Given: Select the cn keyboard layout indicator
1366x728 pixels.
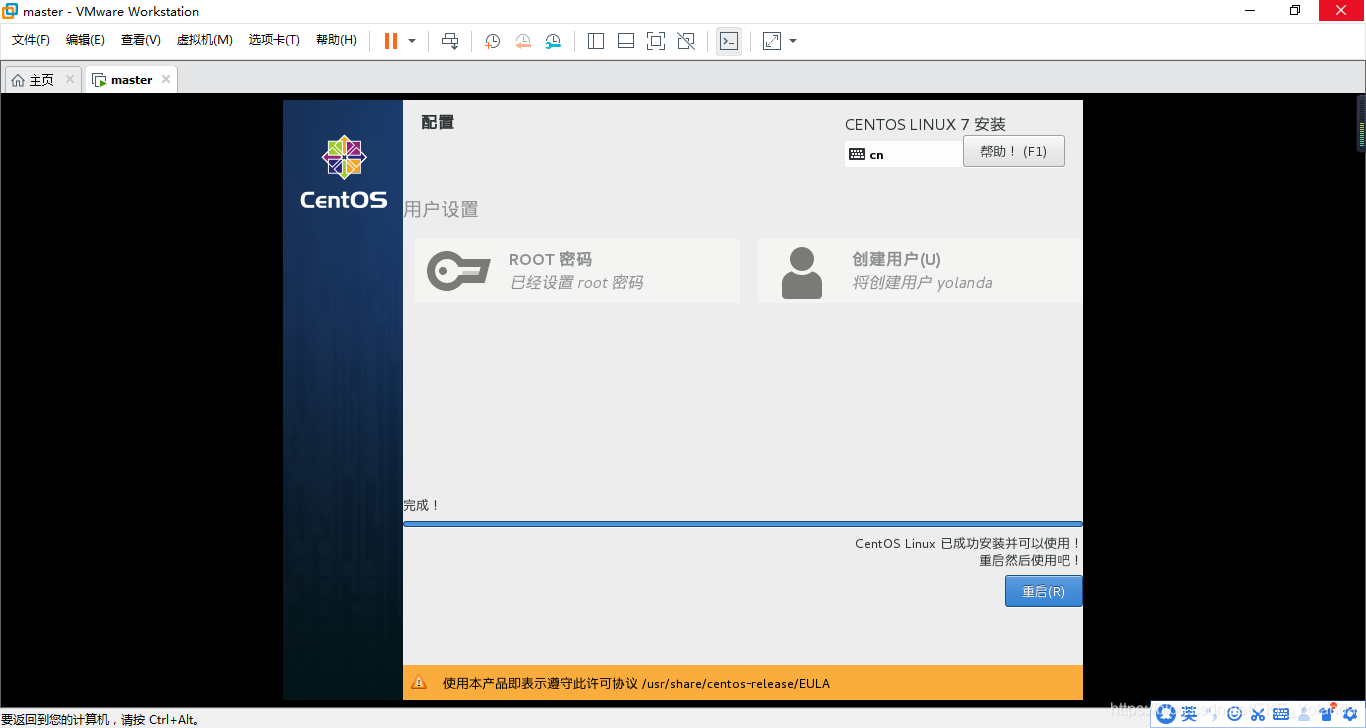Looking at the screenshot, I should 903,154.
